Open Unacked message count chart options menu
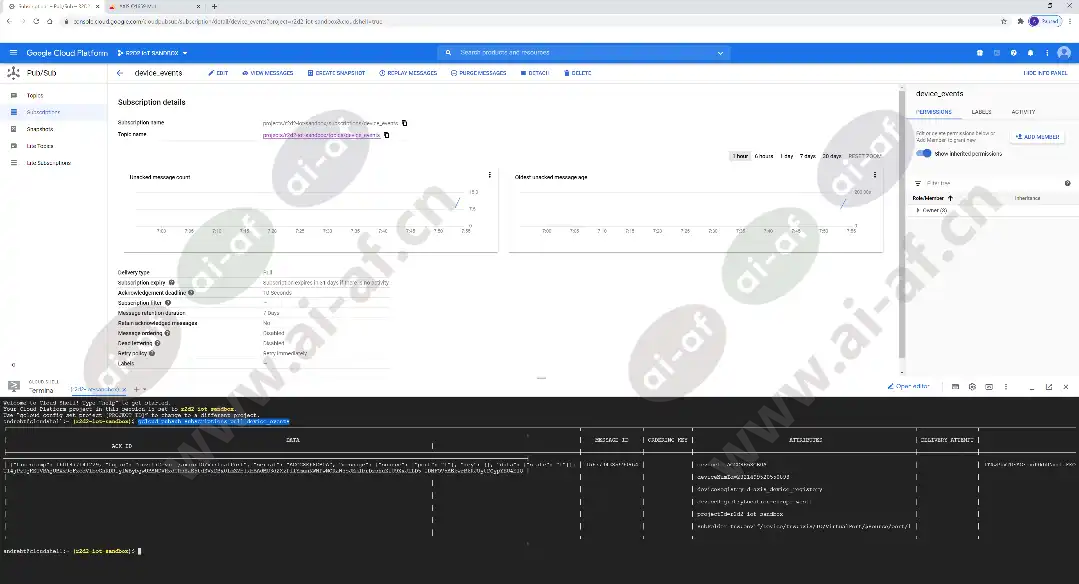Image resolution: width=1079 pixels, height=584 pixels. tap(490, 175)
